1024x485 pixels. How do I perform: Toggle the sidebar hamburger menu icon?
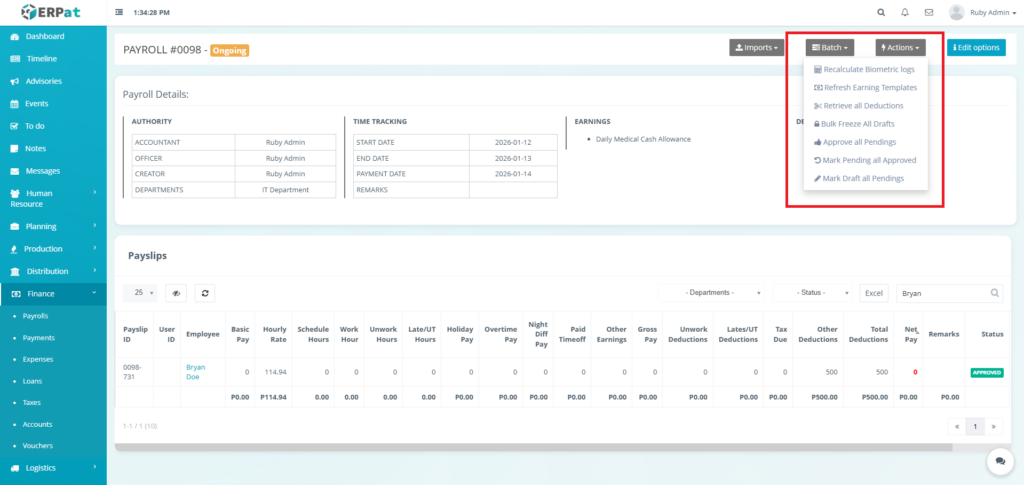(x=120, y=13)
